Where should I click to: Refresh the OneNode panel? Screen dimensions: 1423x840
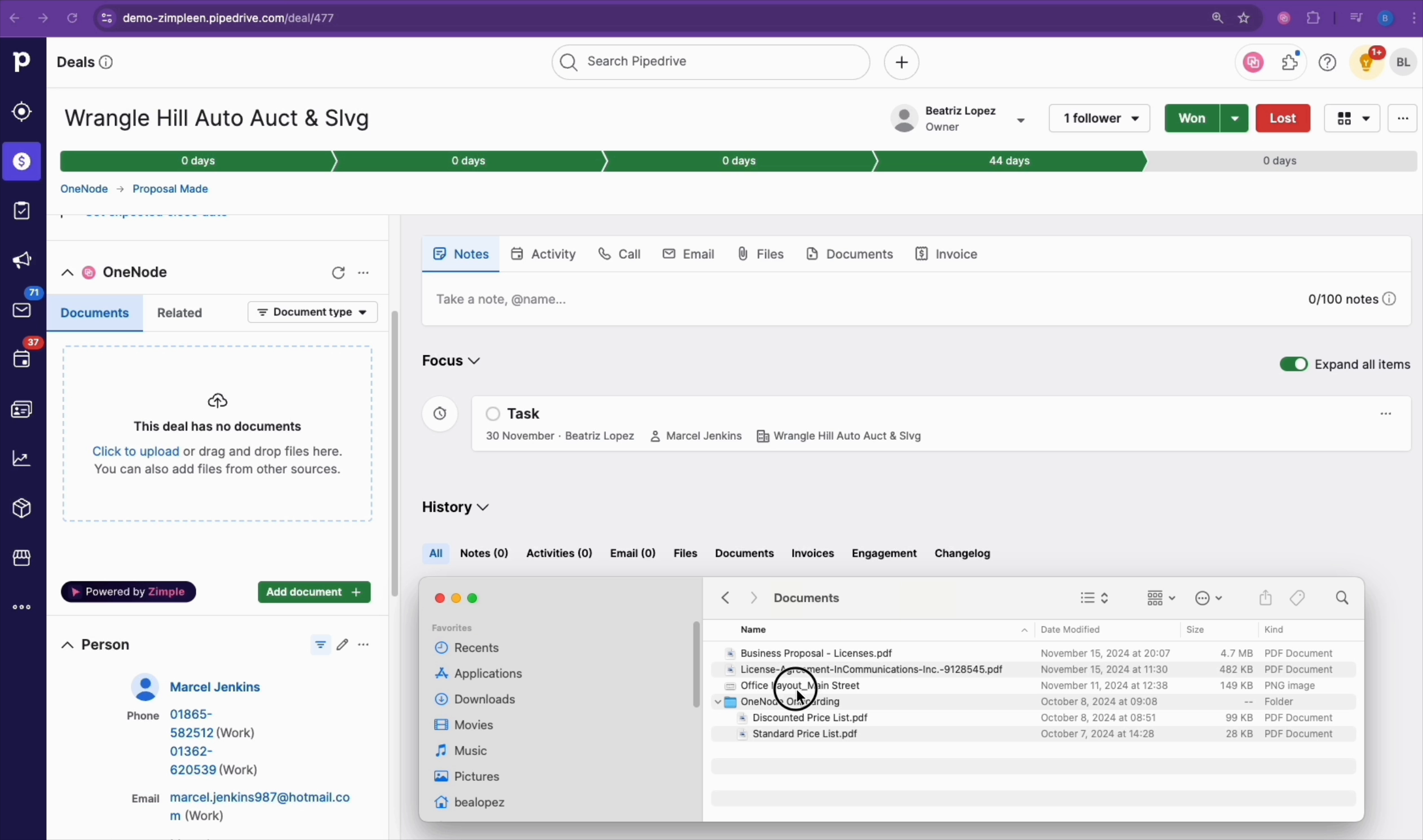coord(338,273)
